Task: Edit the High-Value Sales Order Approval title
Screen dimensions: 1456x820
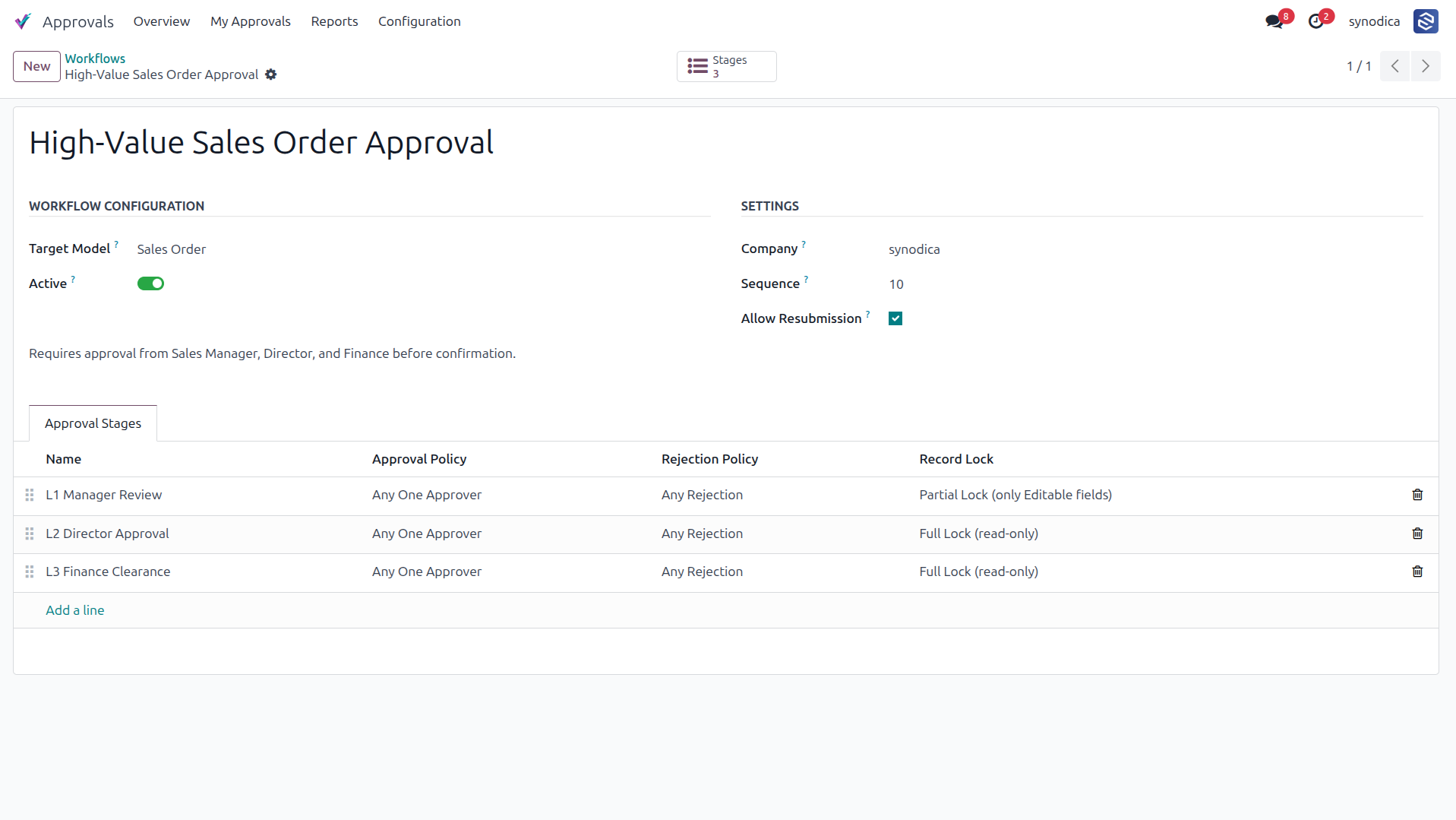Action: 261,142
